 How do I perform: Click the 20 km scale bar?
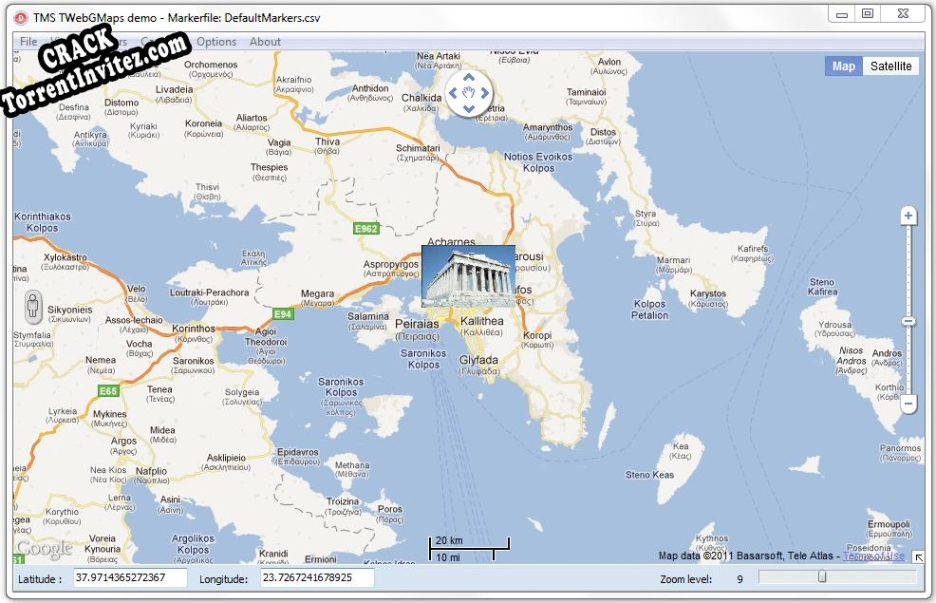click(469, 543)
